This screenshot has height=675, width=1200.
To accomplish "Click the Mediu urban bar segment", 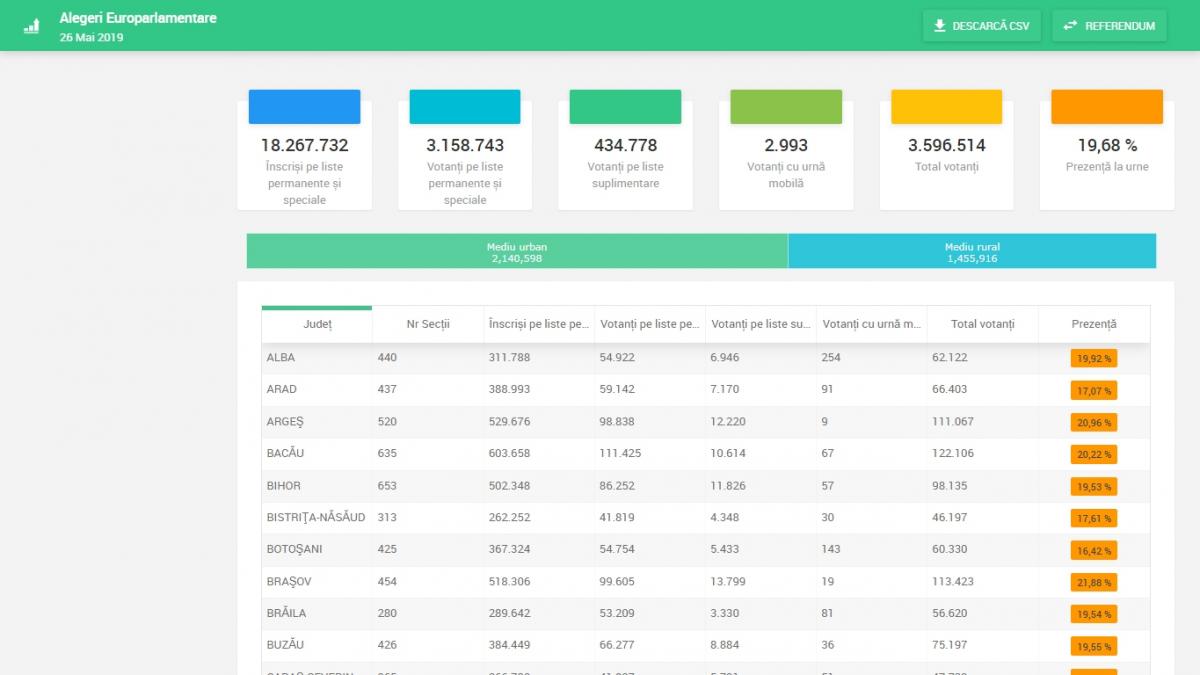I will 517,252.
